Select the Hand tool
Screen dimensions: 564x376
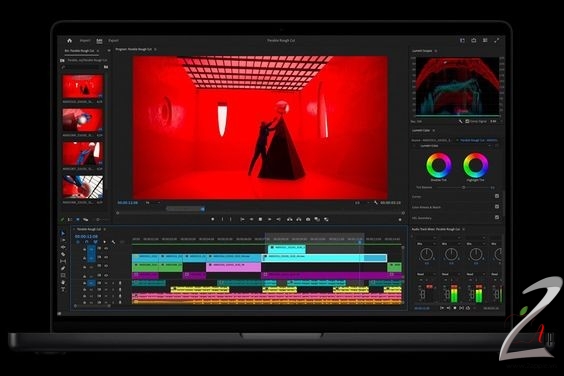pyautogui.click(x=63, y=282)
